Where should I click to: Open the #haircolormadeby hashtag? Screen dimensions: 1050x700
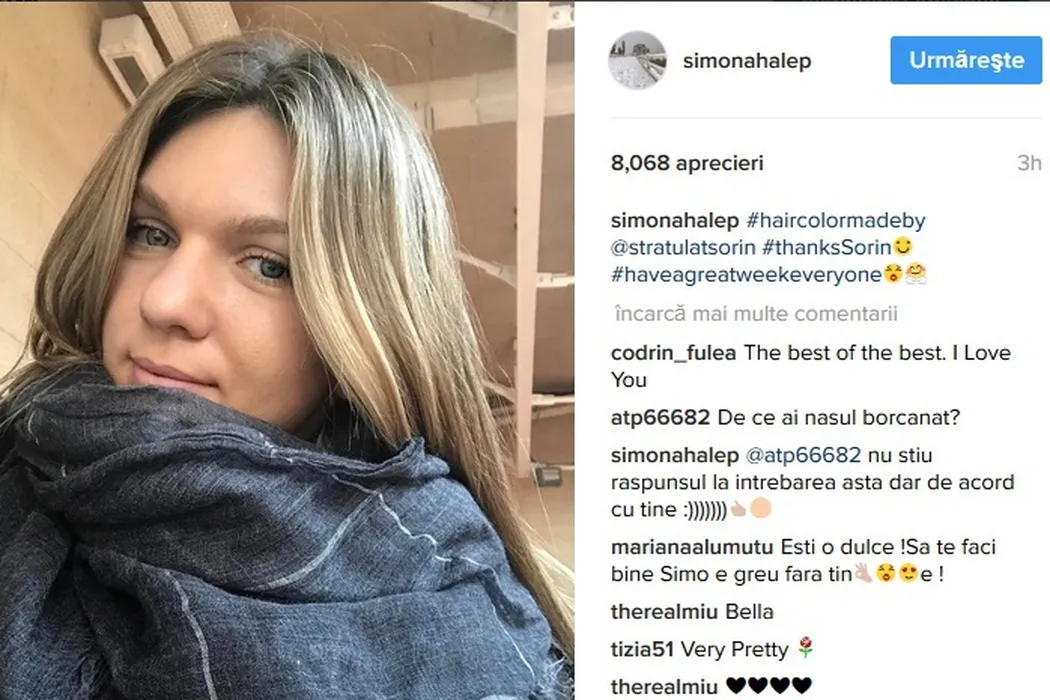836,220
